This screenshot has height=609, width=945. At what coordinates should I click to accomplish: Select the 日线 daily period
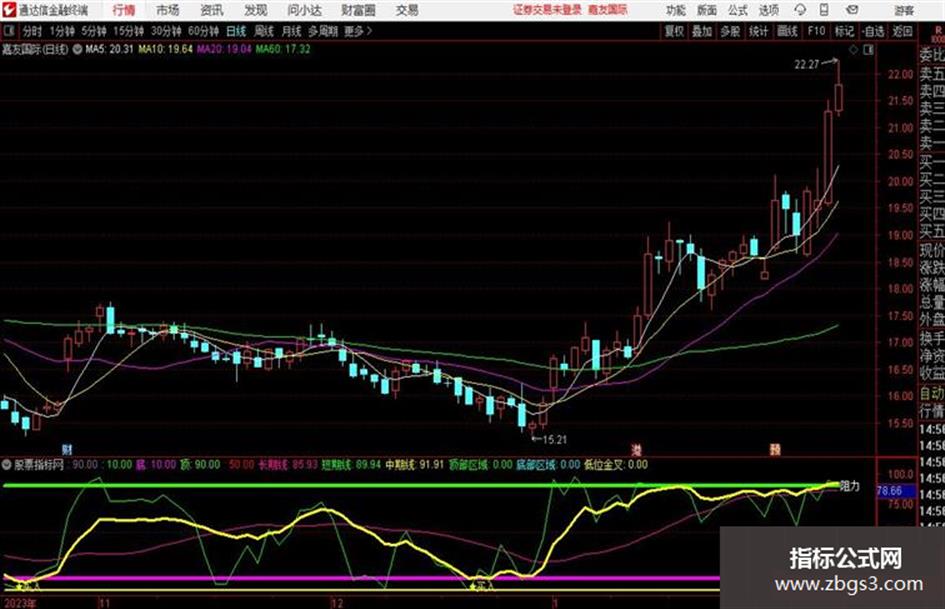pyautogui.click(x=236, y=31)
